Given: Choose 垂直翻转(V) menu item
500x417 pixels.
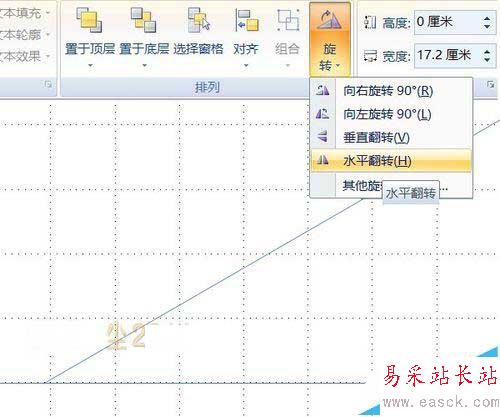Looking at the screenshot, I should pos(391,137).
